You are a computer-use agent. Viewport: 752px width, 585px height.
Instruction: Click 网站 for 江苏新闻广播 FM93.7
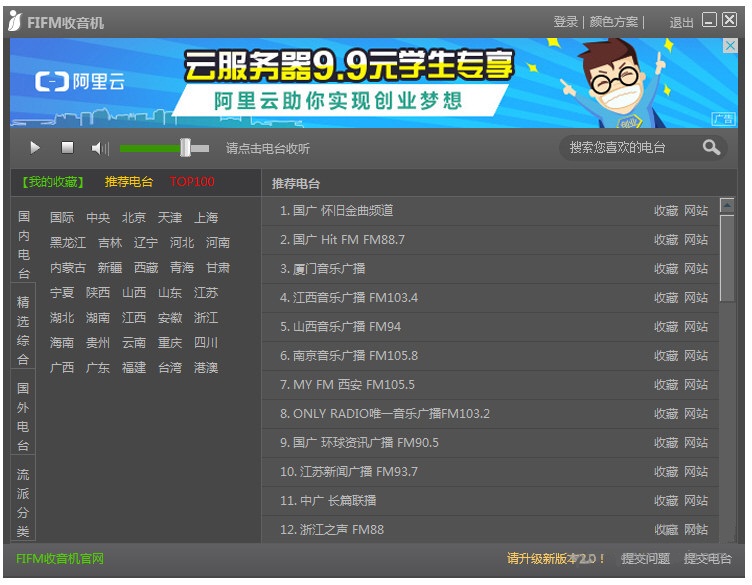pos(696,472)
